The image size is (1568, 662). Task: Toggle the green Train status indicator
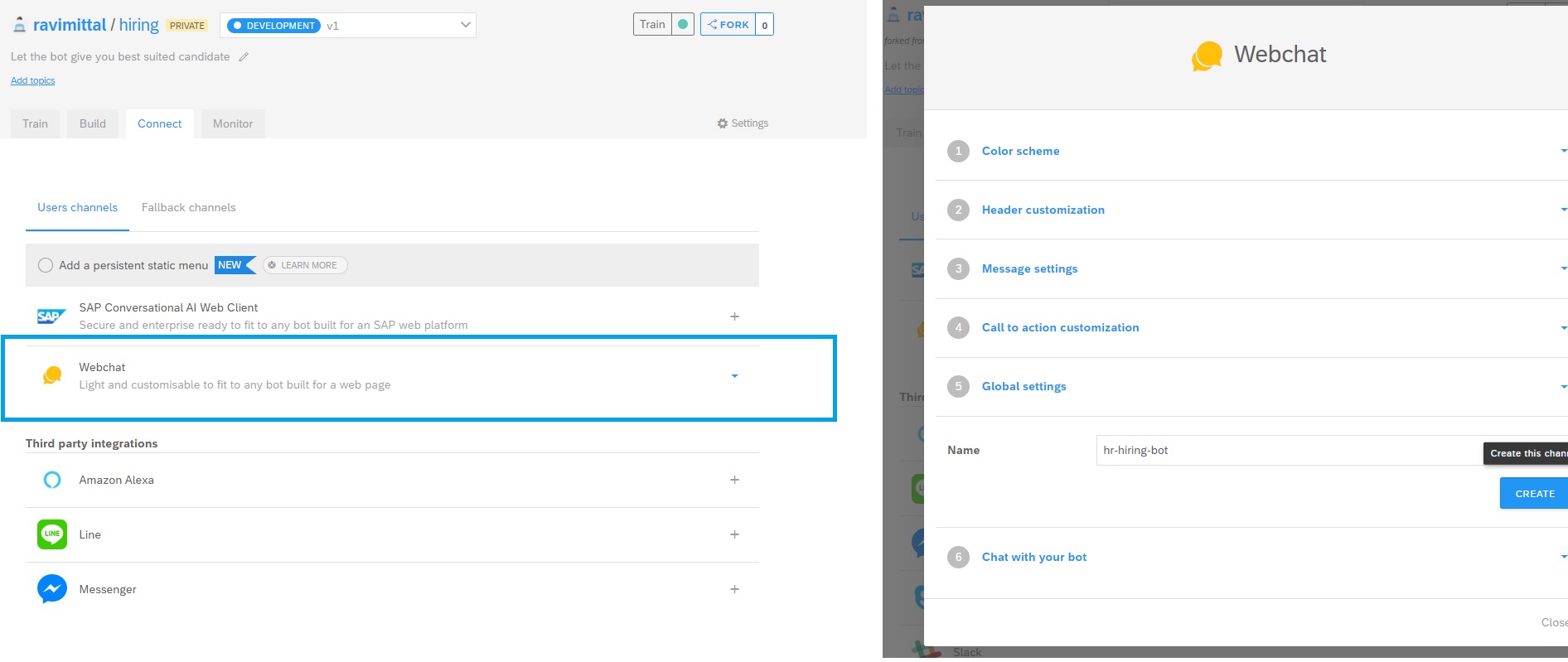(683, 25)
